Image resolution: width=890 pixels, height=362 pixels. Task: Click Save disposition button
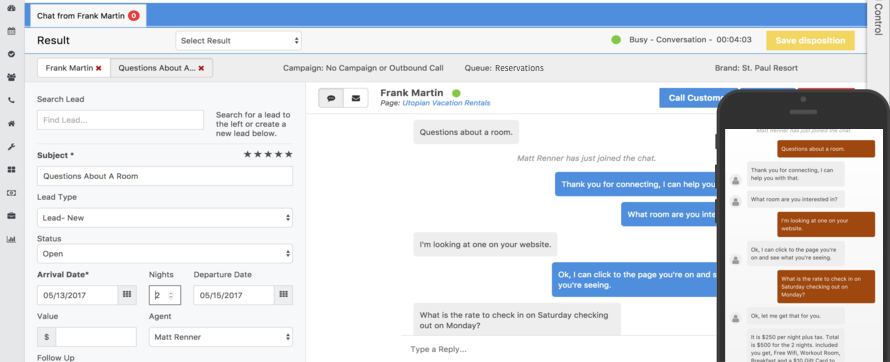pyautogui.click(x=811, y=41)
